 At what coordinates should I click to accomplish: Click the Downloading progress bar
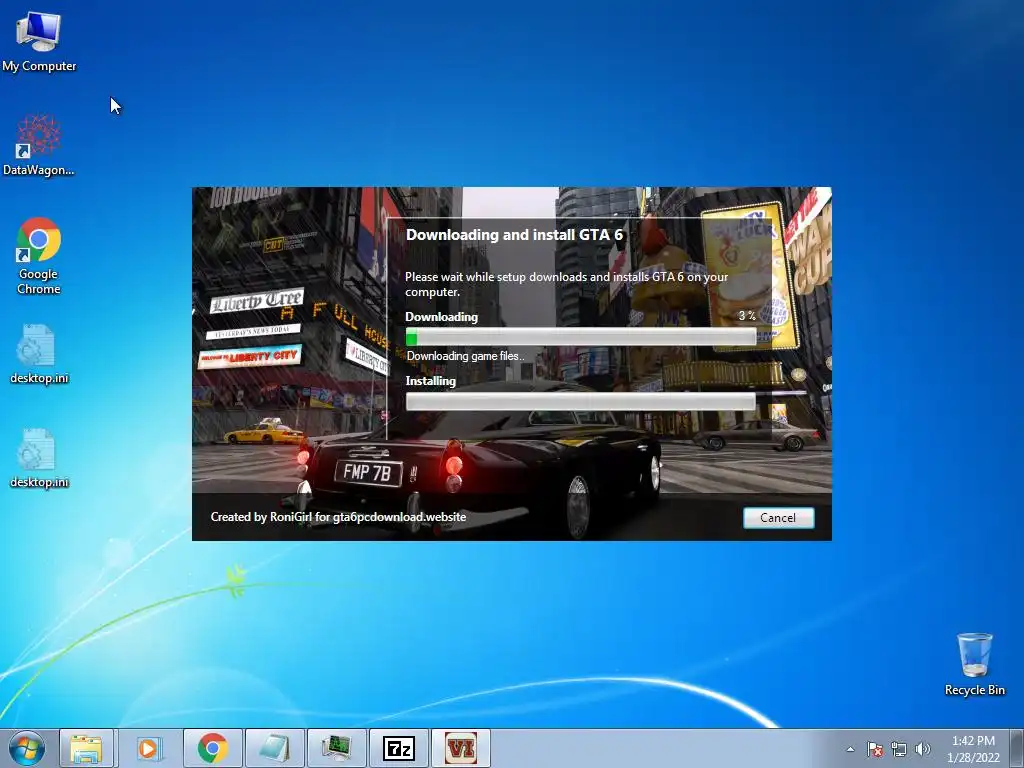(x=581, y=337)
